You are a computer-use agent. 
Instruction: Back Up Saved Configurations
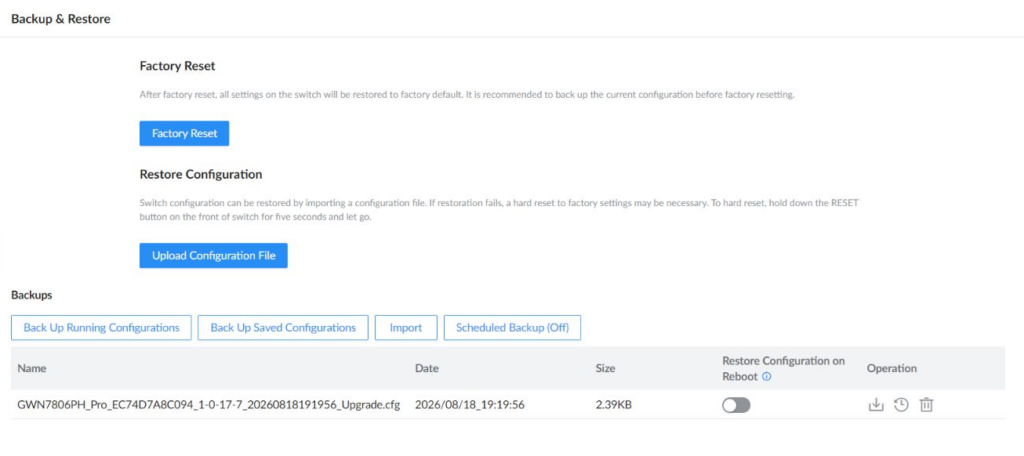pyautogui.click(x=283, y=327)
